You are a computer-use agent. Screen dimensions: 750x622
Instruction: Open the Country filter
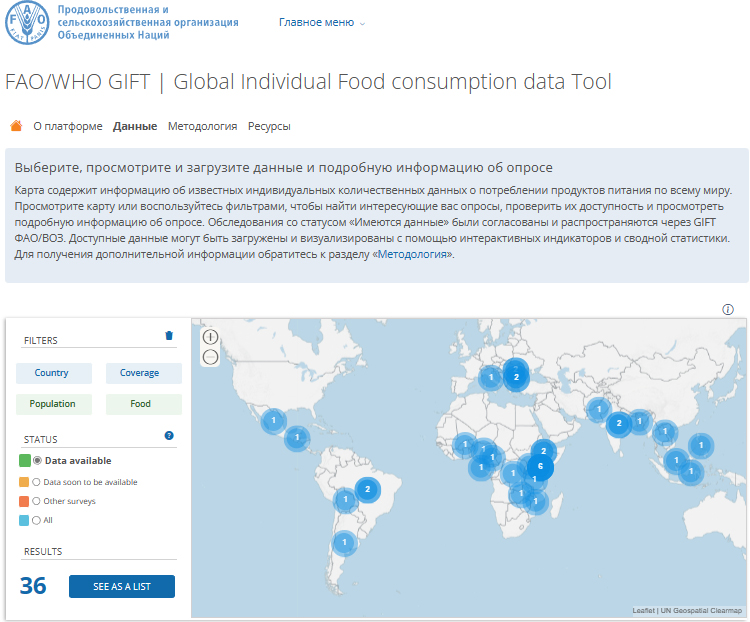click(x=52, y=373)
